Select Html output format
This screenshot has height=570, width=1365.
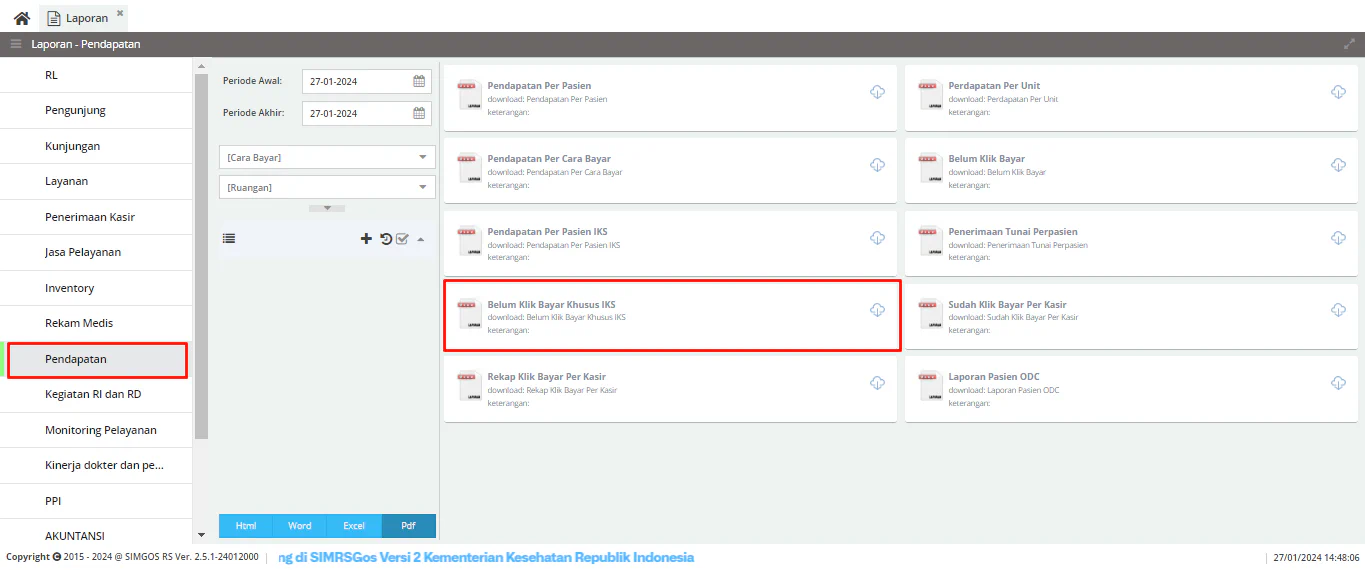(x=246, y=526)
